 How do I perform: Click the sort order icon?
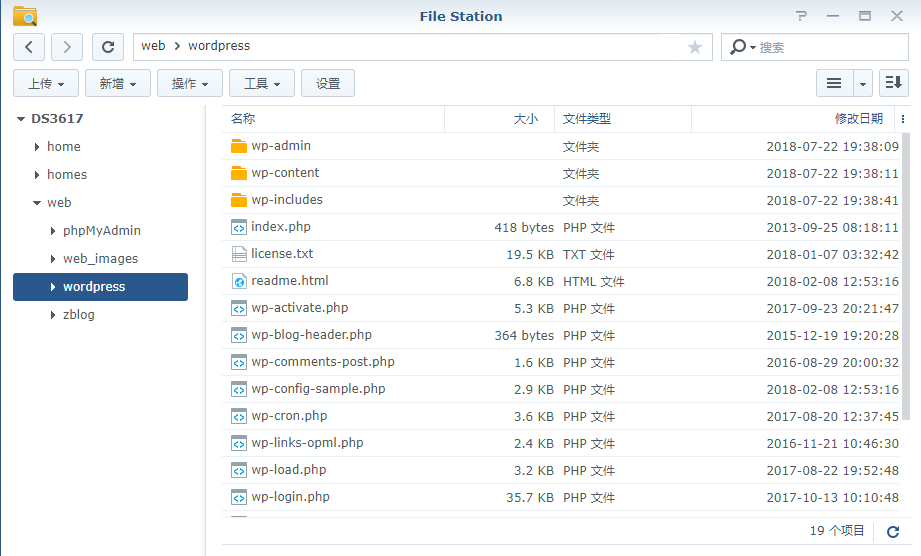pyautogui.click(x=895, y=83)
